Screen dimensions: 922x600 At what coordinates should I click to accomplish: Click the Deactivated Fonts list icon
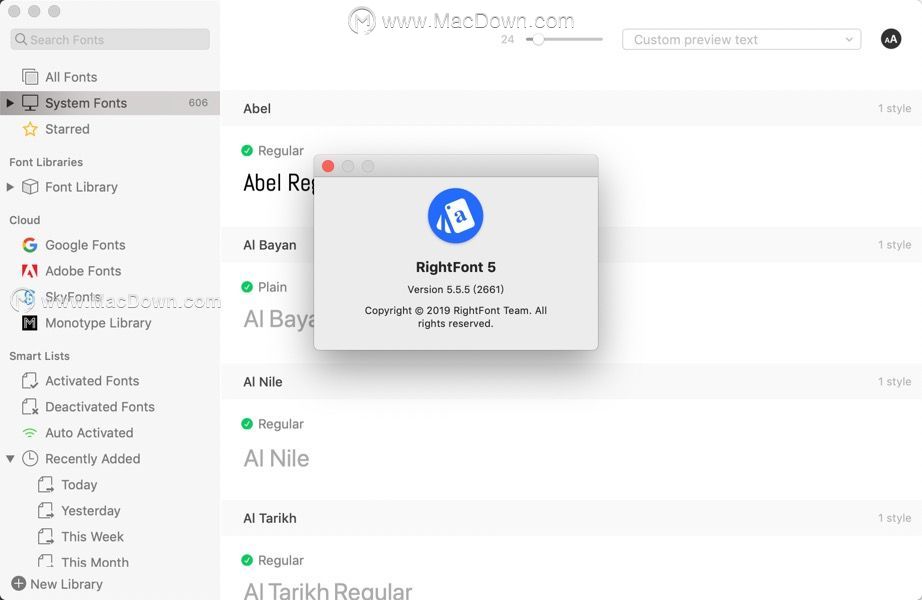click(x=29, y=406)
